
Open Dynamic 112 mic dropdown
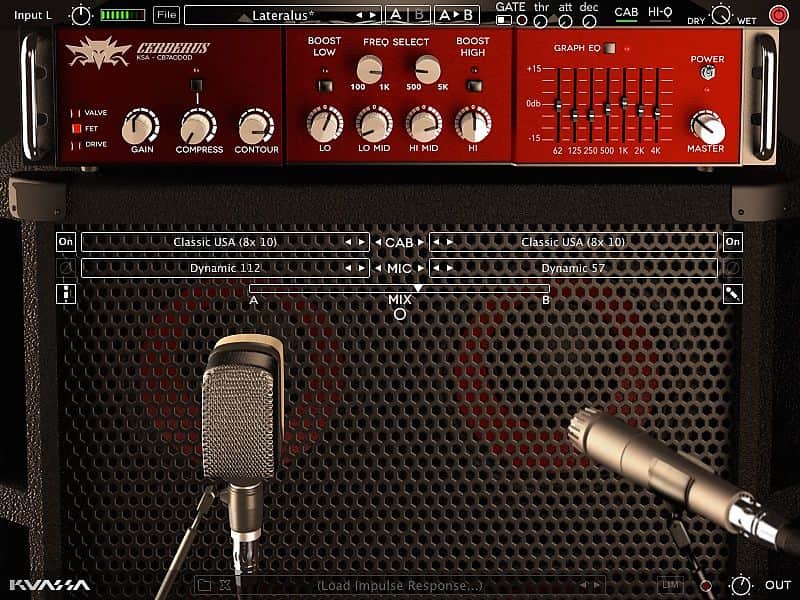225,268
